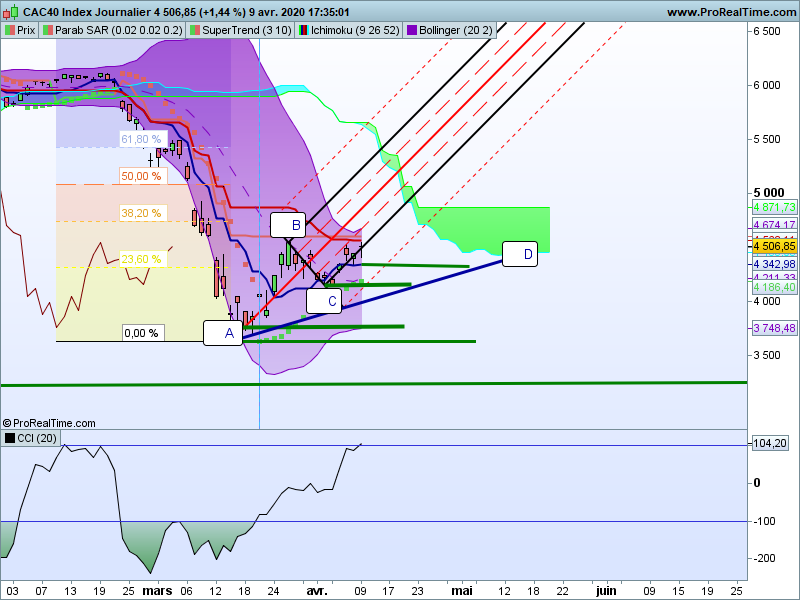800x600 pixels.
Task: Click the 4 342,98 blue price tag
Action: pos(774,264)
